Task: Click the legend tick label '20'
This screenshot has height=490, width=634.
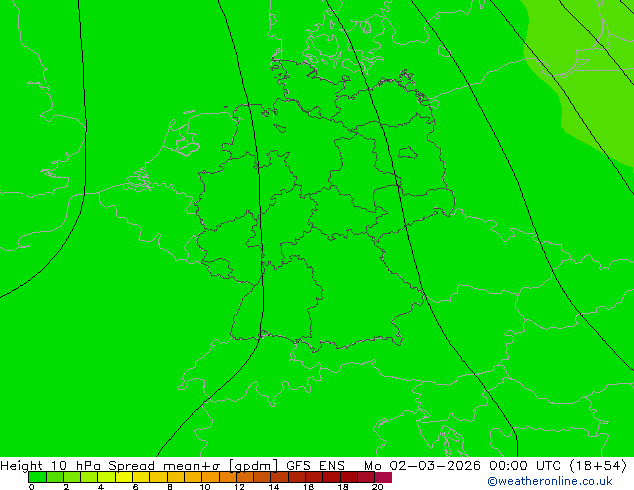Action: tap(377, 487)
